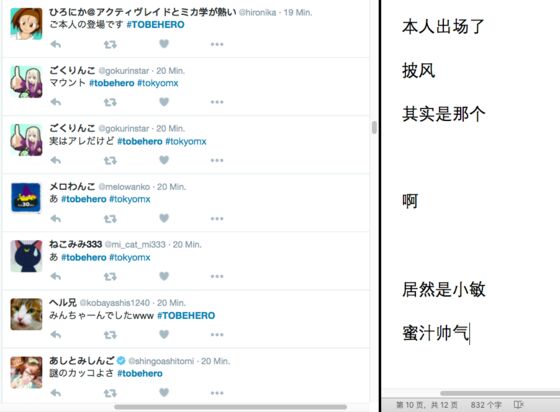The height and width of the screenshot is (412, 560).
Task: Retweet gokurinstar's マウント tweet
Action: pyautogui.click(x=110, y=102)
